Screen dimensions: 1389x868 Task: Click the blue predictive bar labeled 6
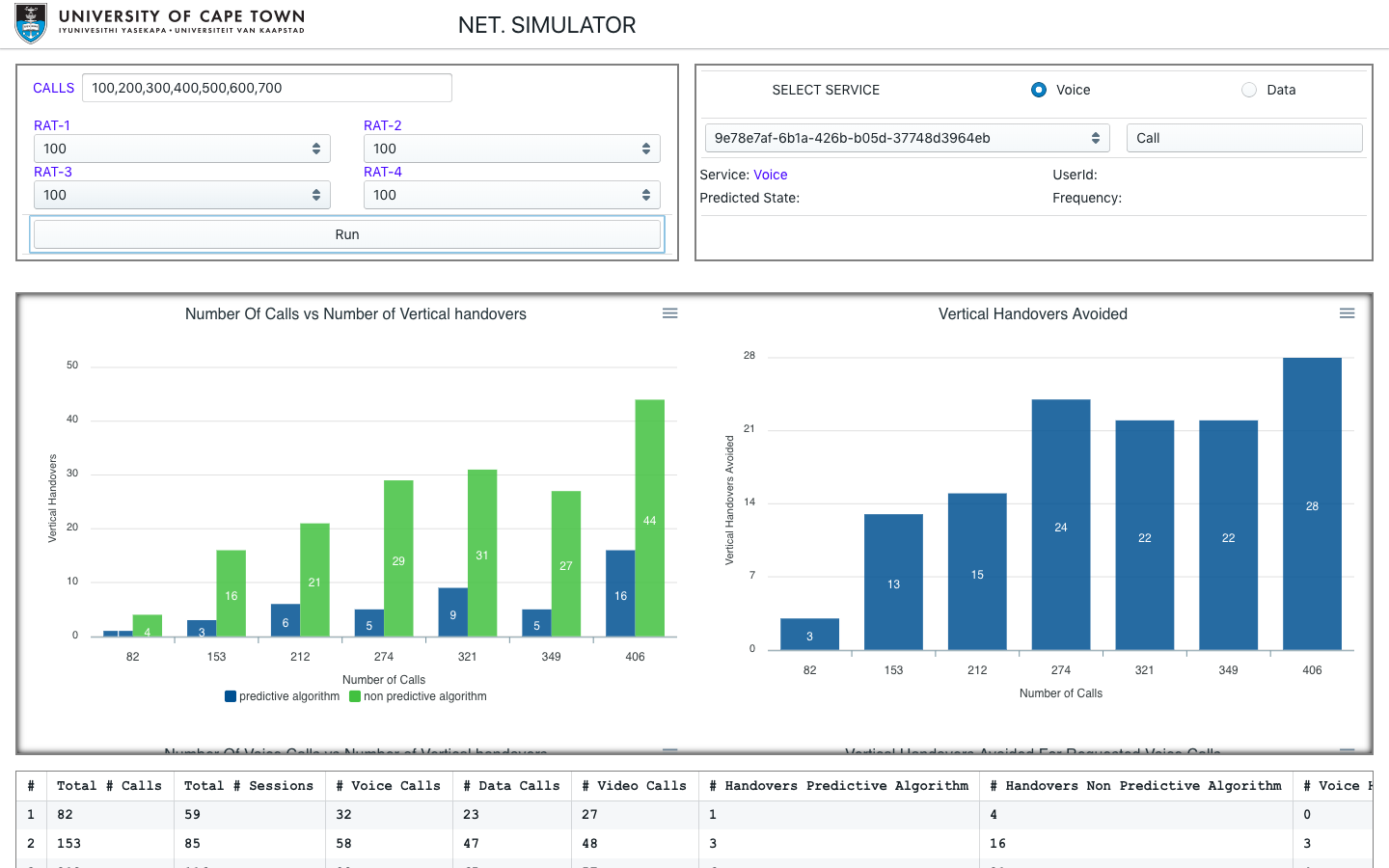286,620
